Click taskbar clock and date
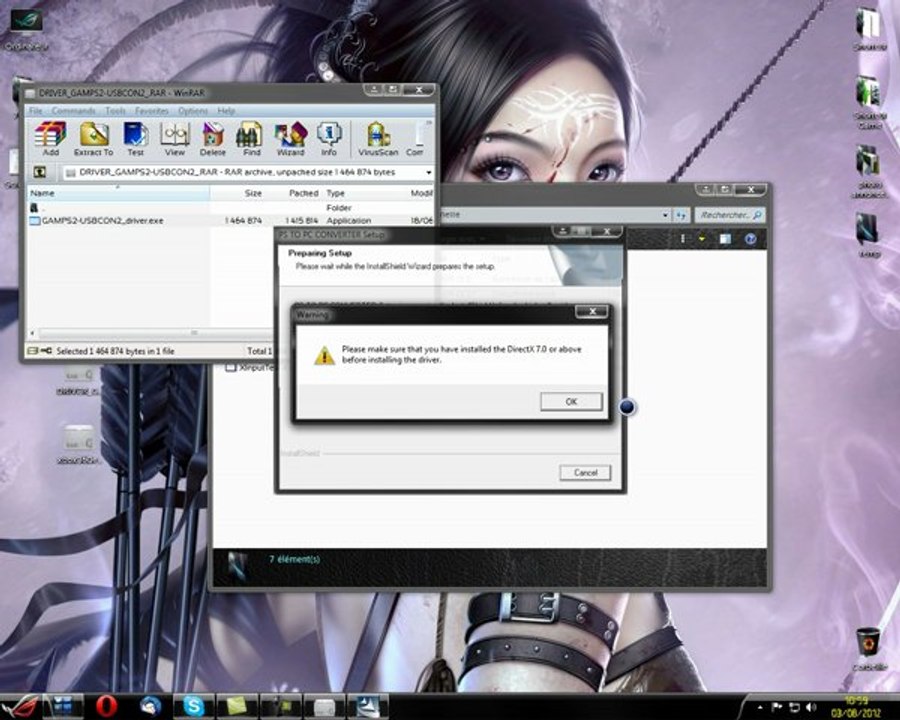Viewport: 900px width, 720px height. coord(855,707)
